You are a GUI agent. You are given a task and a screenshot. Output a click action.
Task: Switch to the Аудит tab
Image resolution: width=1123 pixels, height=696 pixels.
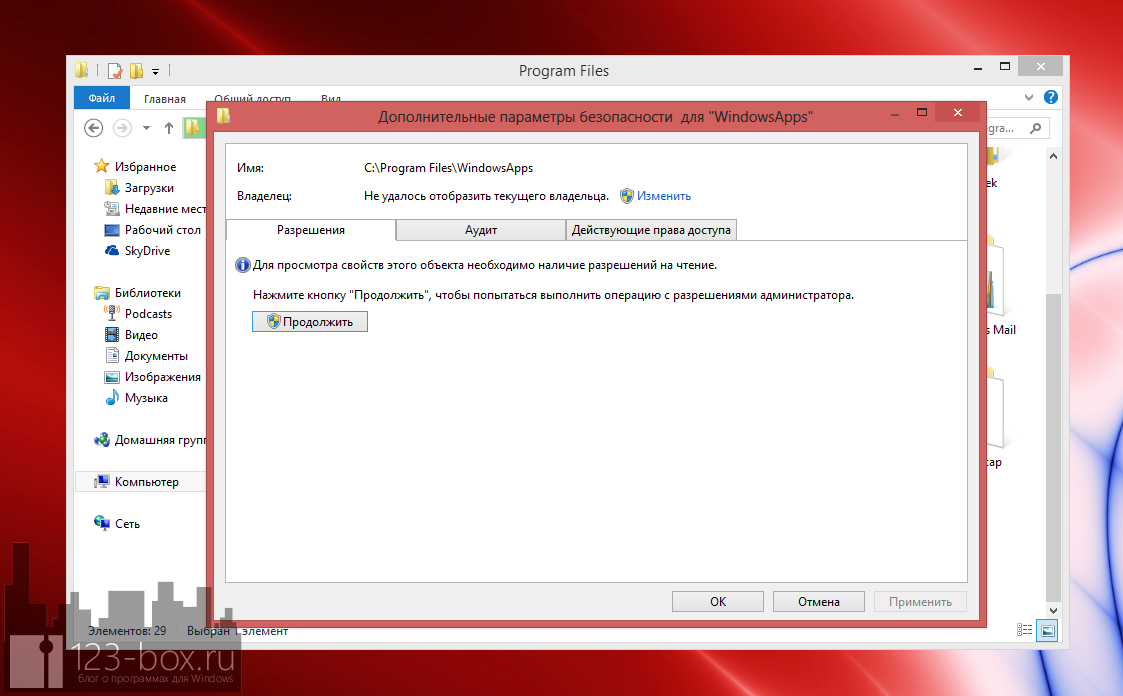[x=481, y=230]
